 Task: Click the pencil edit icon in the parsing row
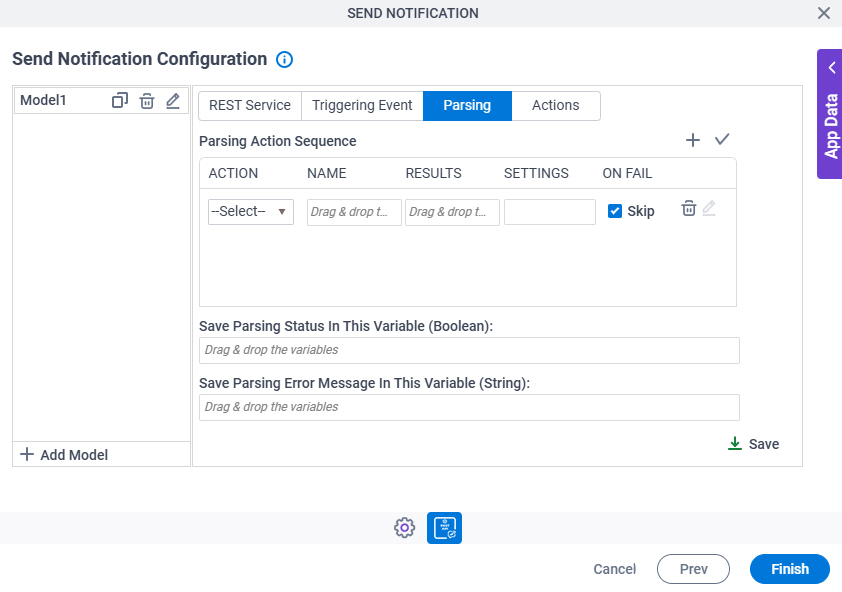tap(709, 208)
